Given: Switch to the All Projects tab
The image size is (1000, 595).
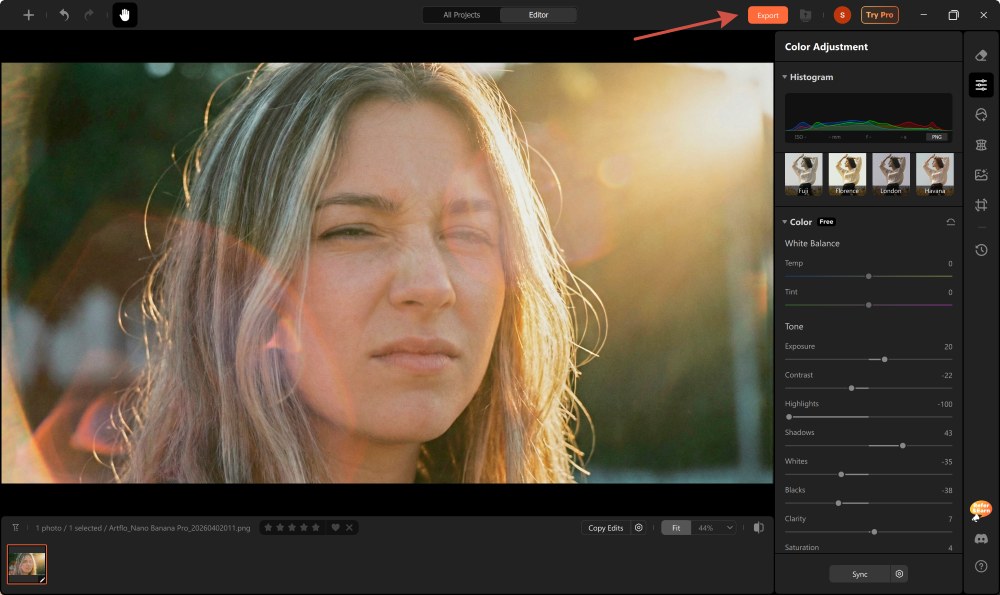Looking at the screenshot, I should (x=460, y=15).
